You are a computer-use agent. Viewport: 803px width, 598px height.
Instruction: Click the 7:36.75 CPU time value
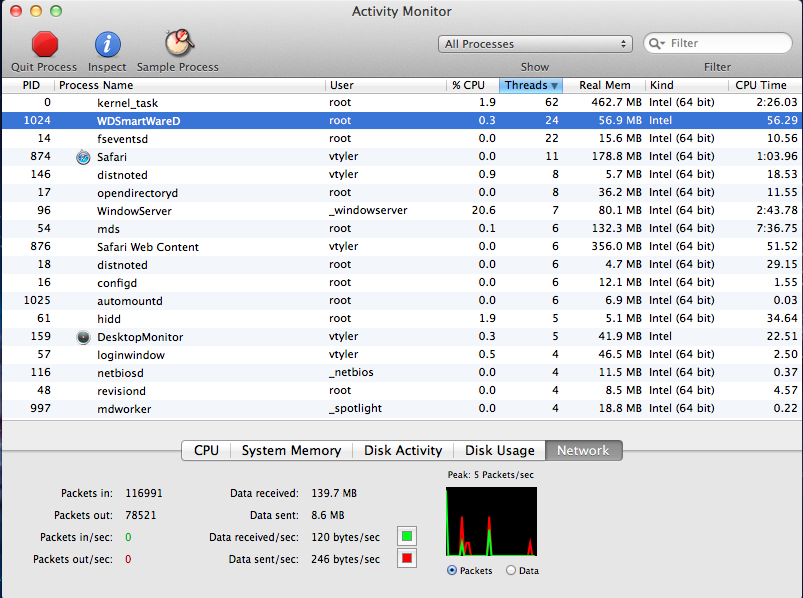[777, 228]
